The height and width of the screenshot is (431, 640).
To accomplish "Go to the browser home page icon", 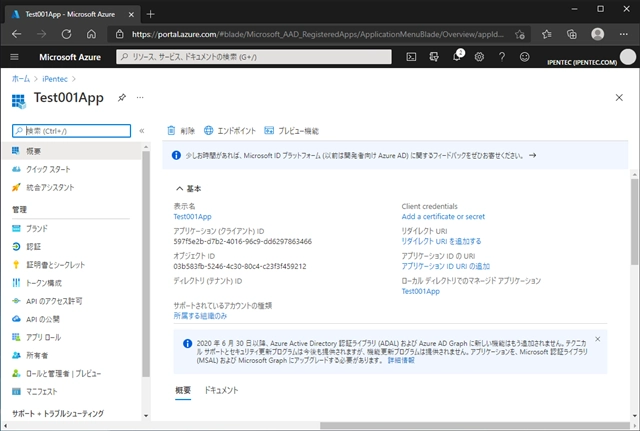I will coord(91,34).
